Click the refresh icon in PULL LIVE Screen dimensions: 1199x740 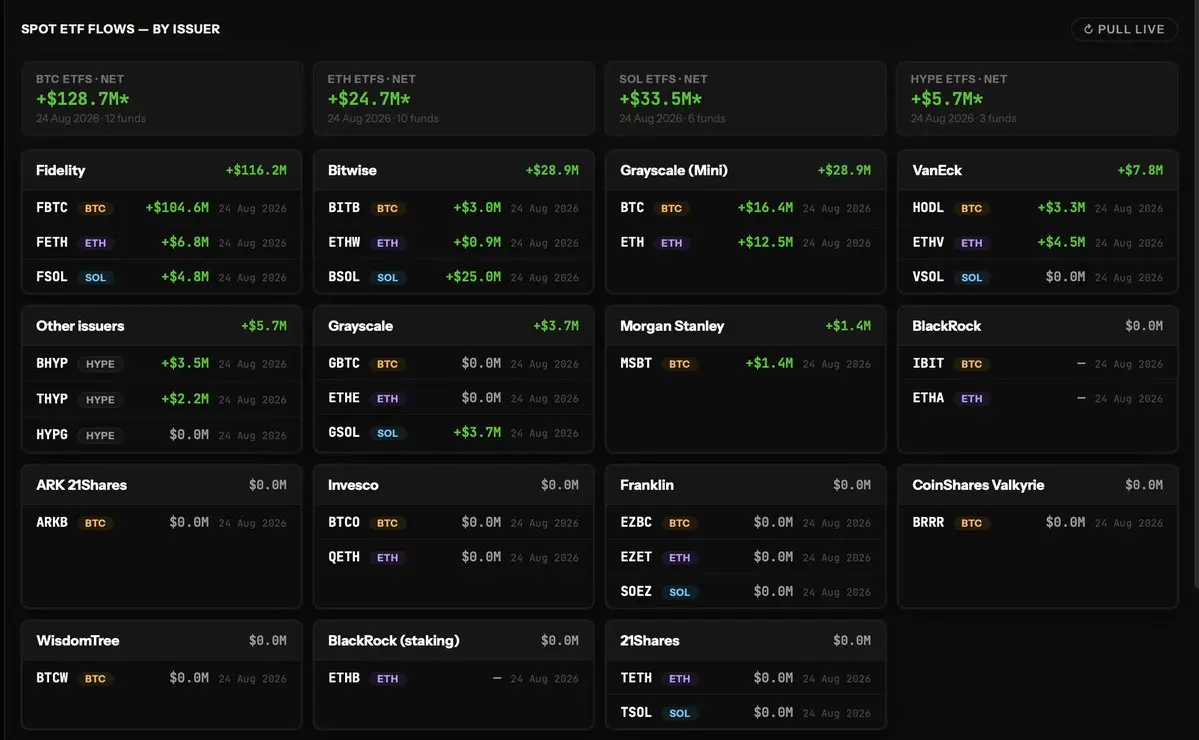click(x=1088, y=29)
